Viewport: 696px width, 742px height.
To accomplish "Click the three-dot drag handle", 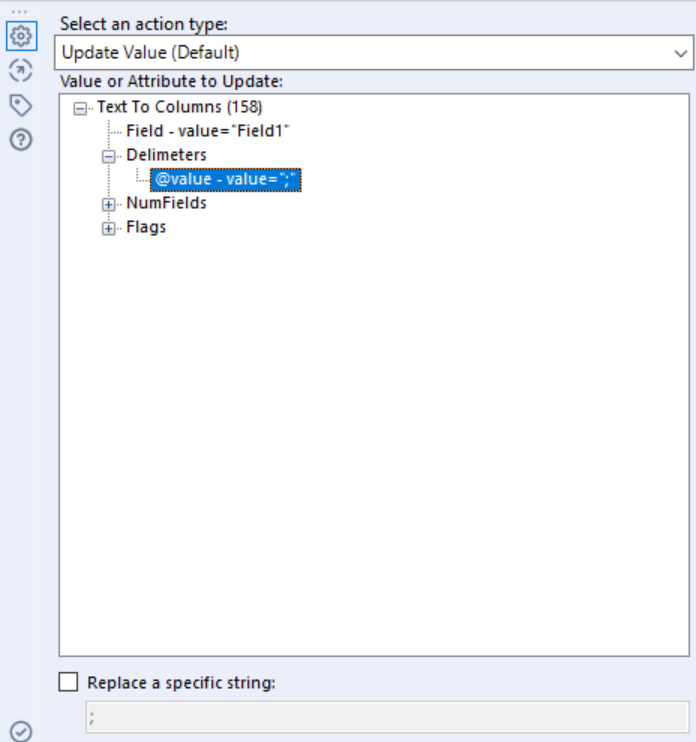I will (x=19, y=12).
